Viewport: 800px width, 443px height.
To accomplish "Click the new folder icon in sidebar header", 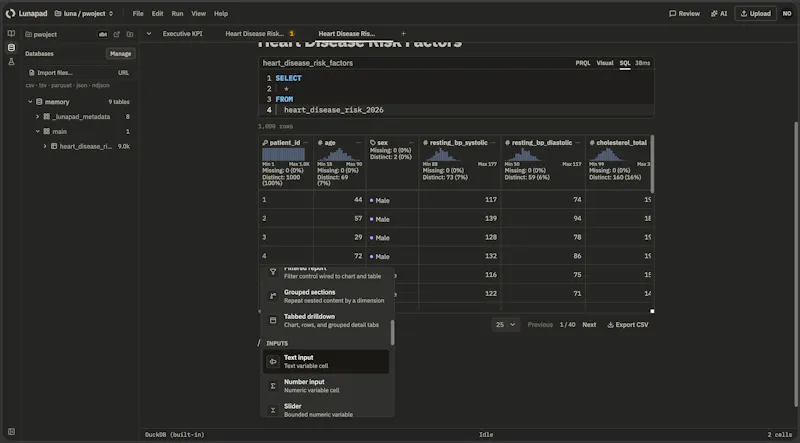I will [130, 35].
